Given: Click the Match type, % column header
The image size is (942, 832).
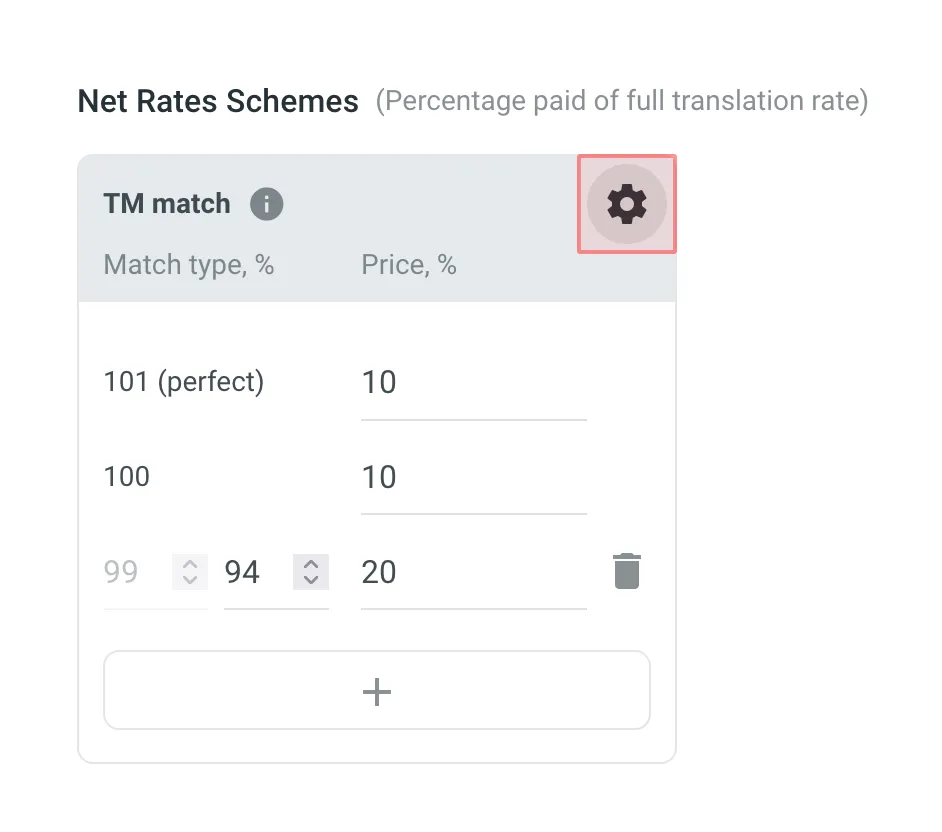Looking at the screenshot, I should click(x=190, y=264).
